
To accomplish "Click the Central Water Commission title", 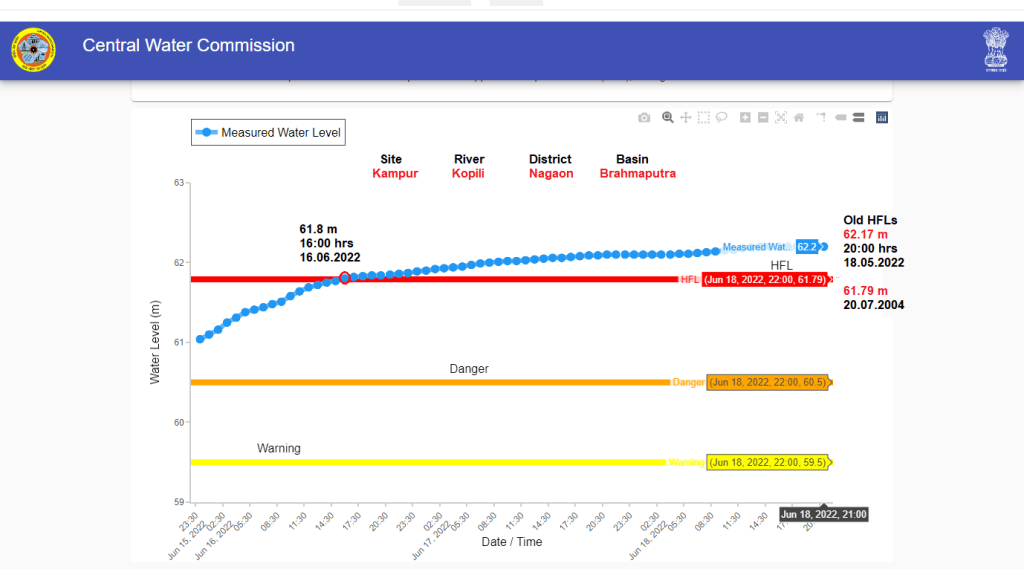I will click(x=188, y=46).
